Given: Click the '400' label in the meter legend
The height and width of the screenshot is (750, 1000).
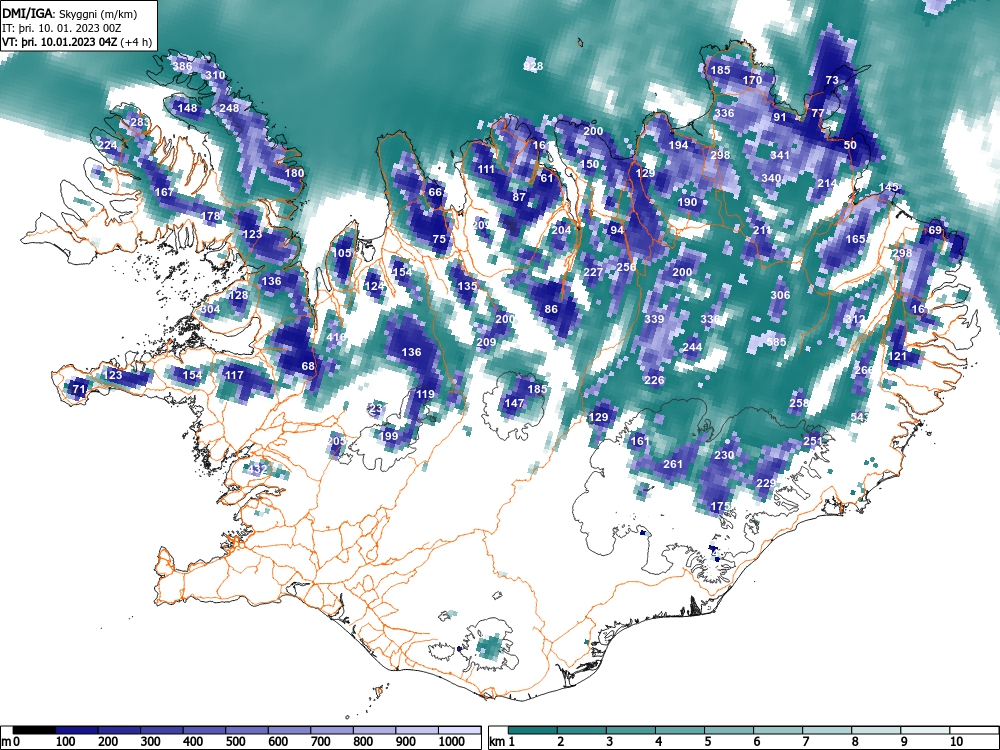Looking at the screenshot, I should (193, 742).
